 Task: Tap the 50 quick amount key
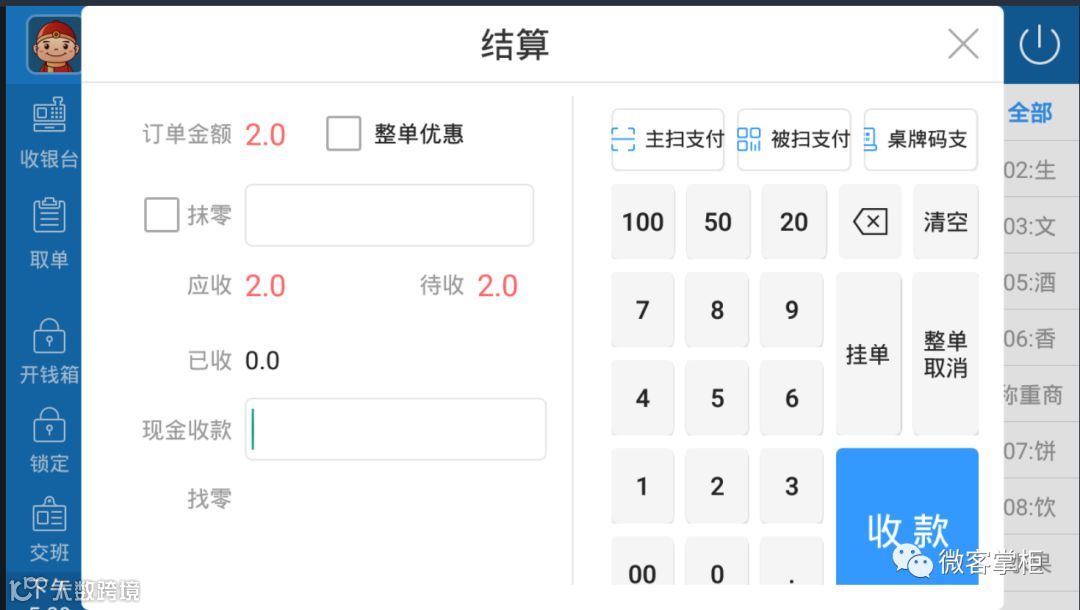tap(718, 222)
